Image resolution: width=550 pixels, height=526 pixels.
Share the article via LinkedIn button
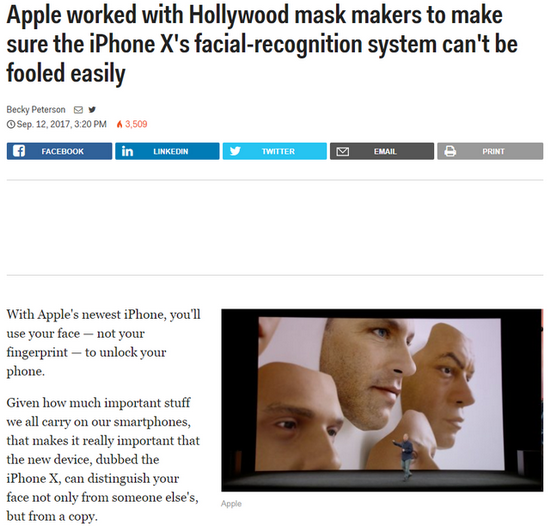click(167, 151)
